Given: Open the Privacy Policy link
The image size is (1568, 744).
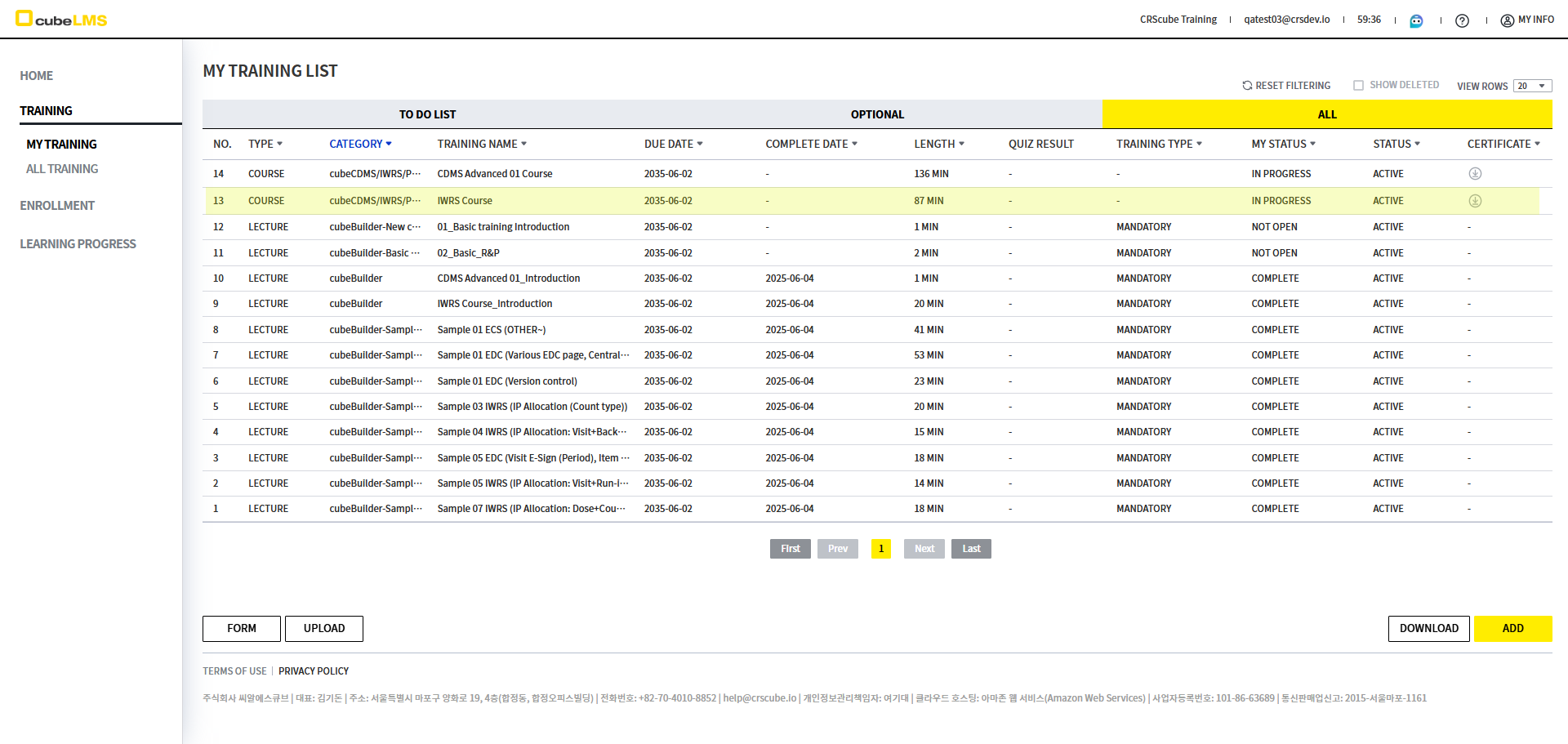Looking at the screenshot, I should coord(314,671).
